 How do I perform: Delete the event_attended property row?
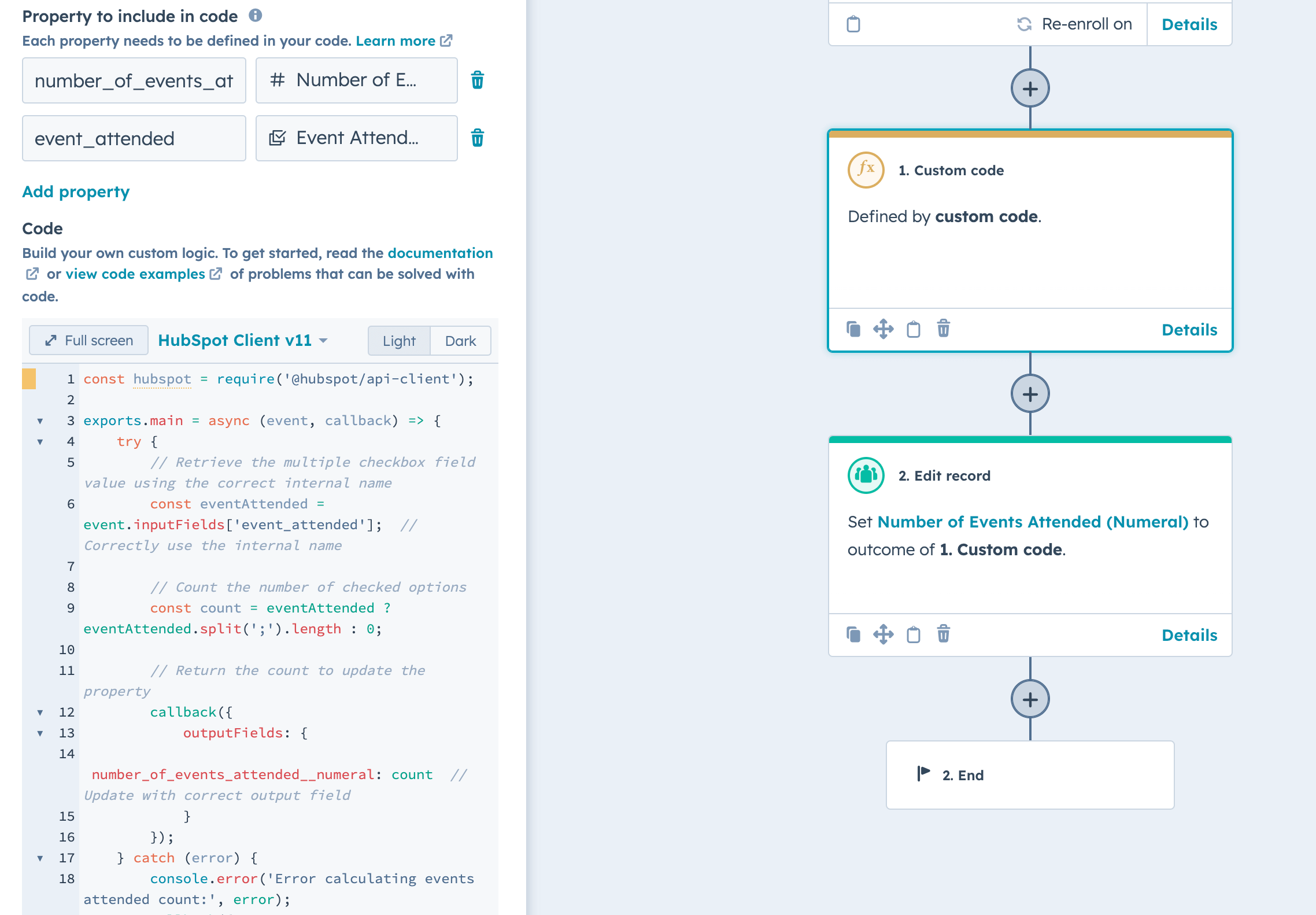(x=477, y=138)
